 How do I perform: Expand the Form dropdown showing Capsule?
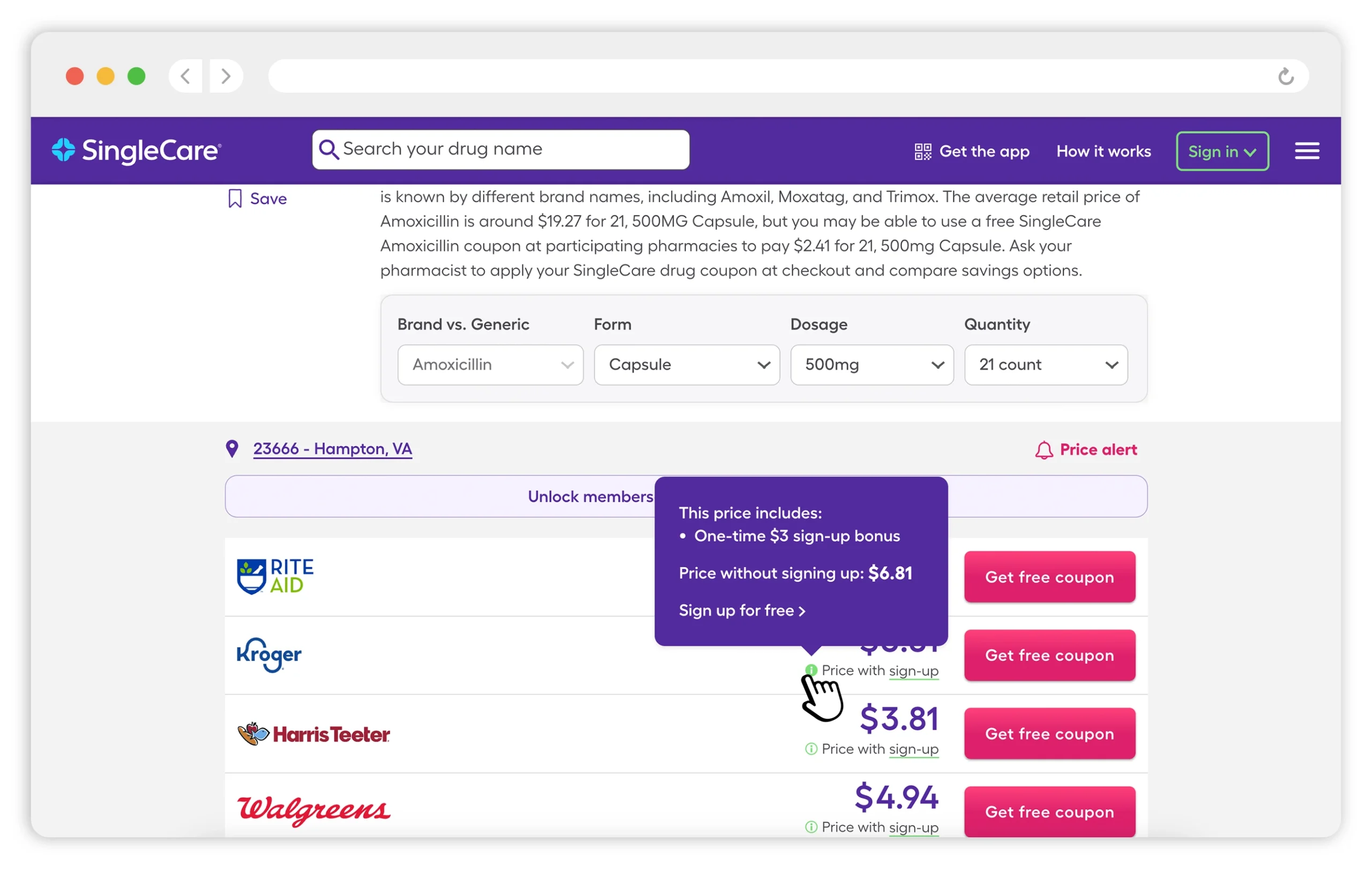(x=686, y=365)
